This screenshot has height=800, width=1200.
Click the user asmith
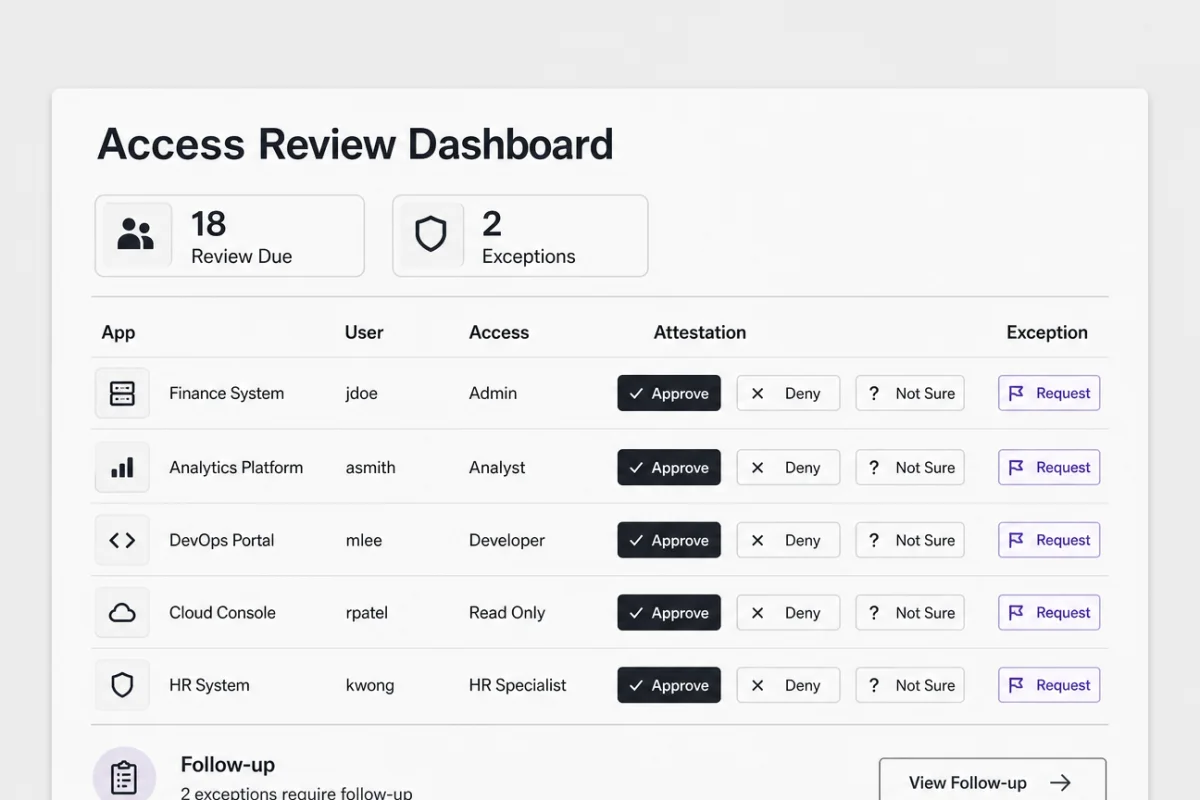[370, 467]
